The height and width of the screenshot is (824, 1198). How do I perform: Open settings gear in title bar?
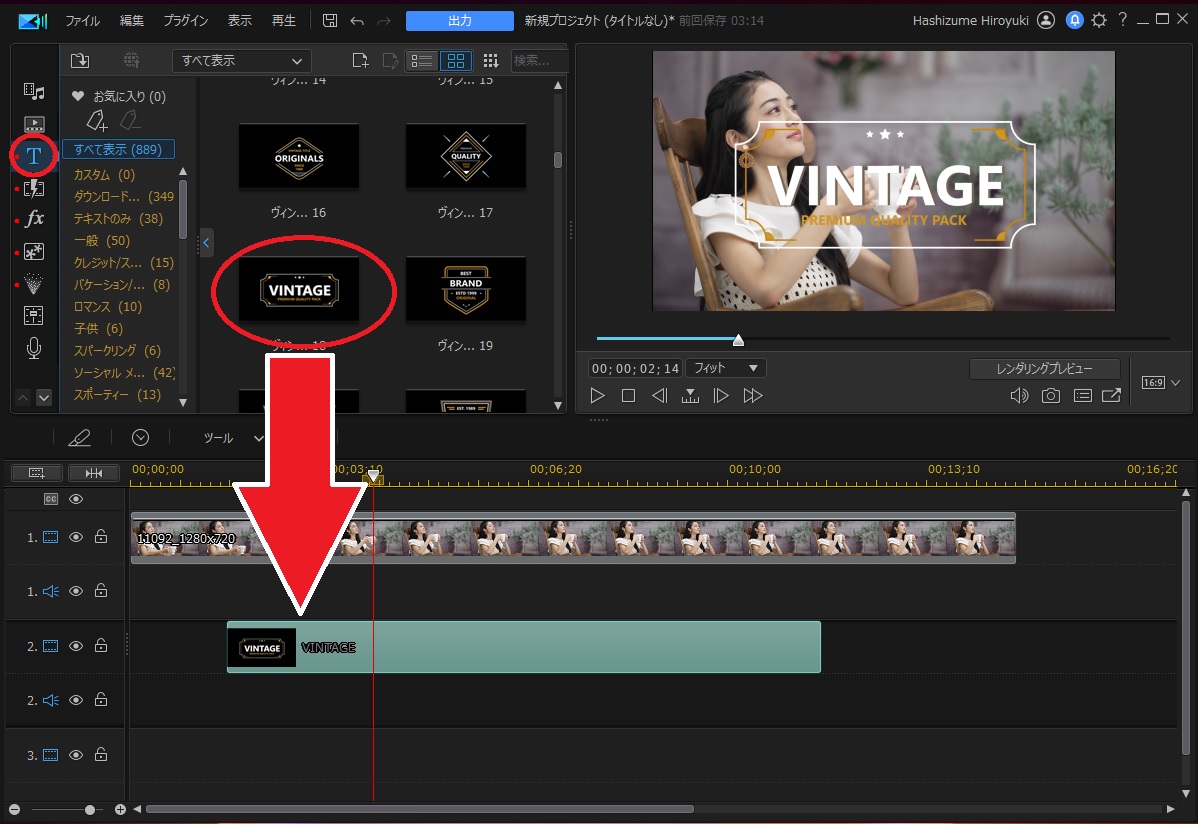[x=1099, y=20]
